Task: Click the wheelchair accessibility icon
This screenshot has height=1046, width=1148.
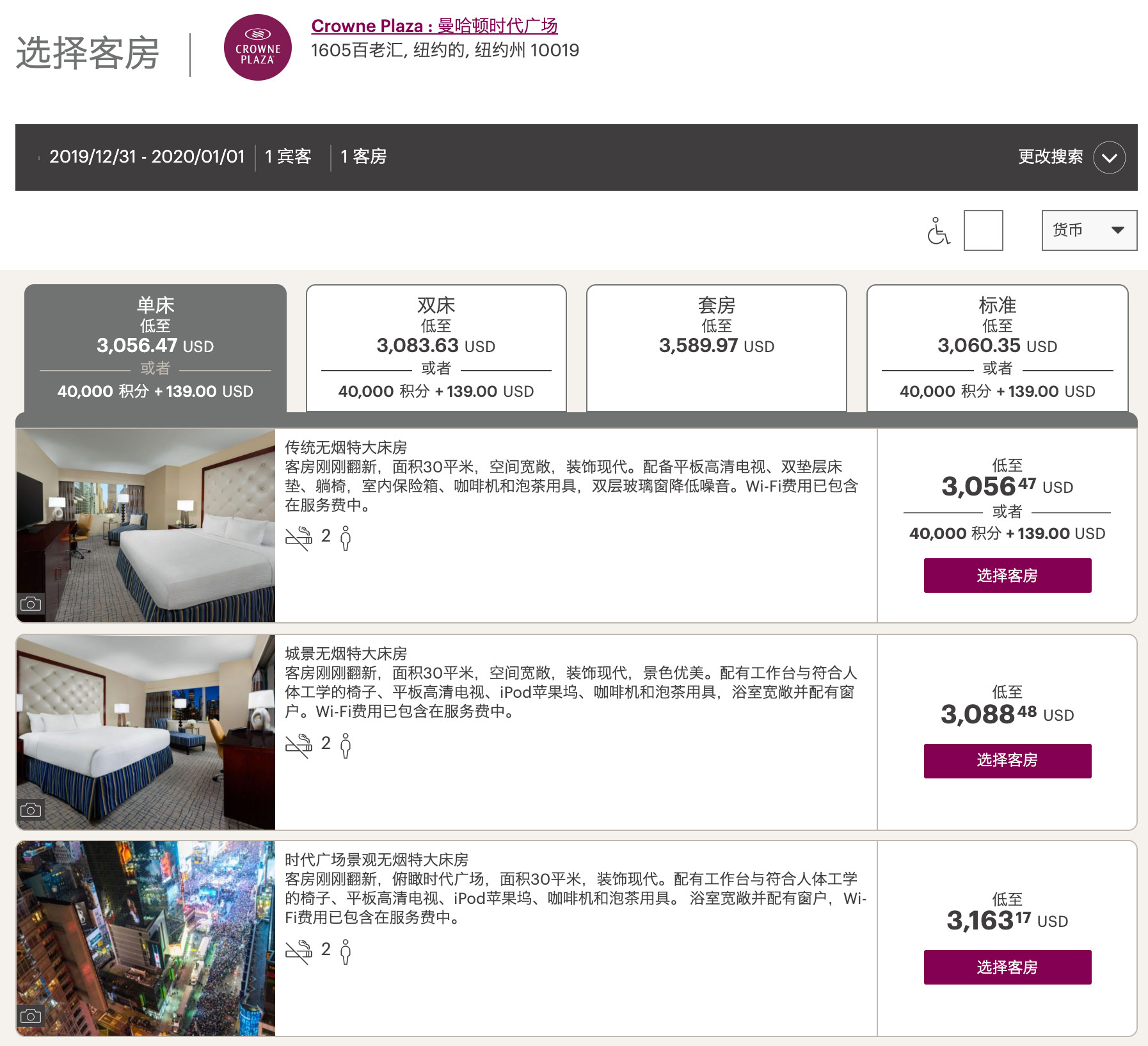Action: [x=938, y=231]
